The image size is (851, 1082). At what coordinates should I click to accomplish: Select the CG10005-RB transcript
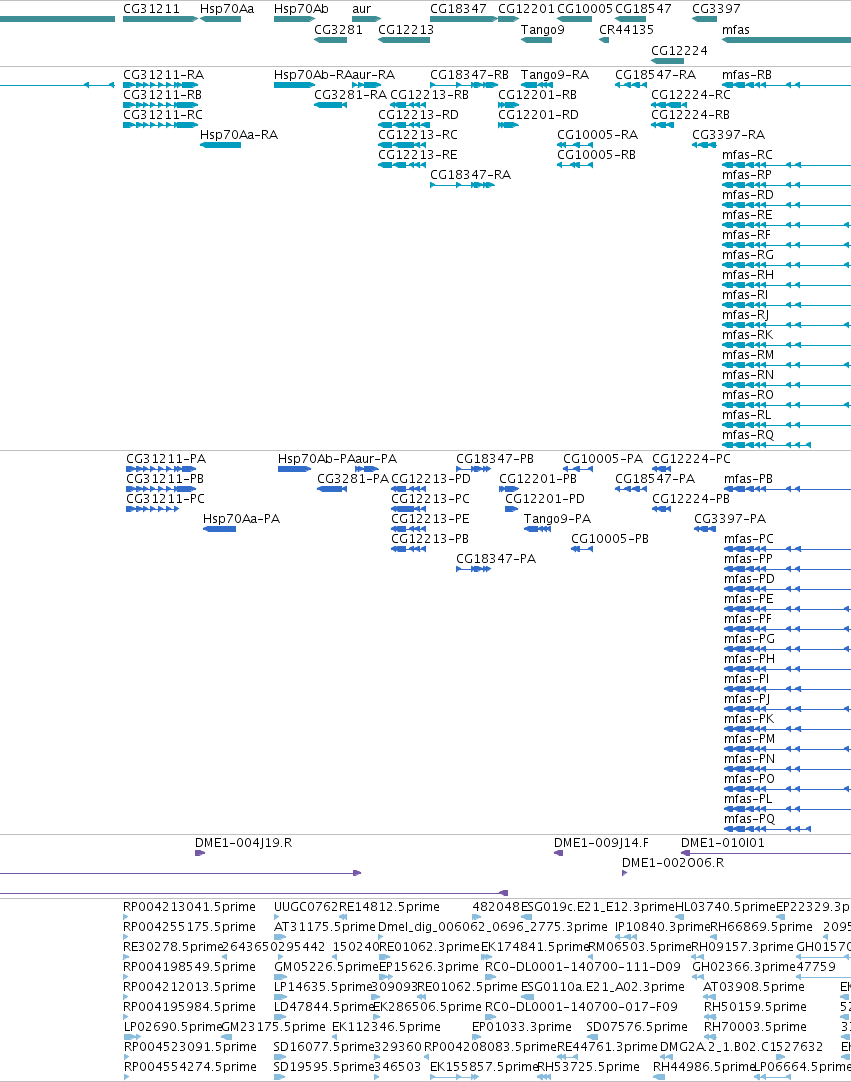coord(575,165)
